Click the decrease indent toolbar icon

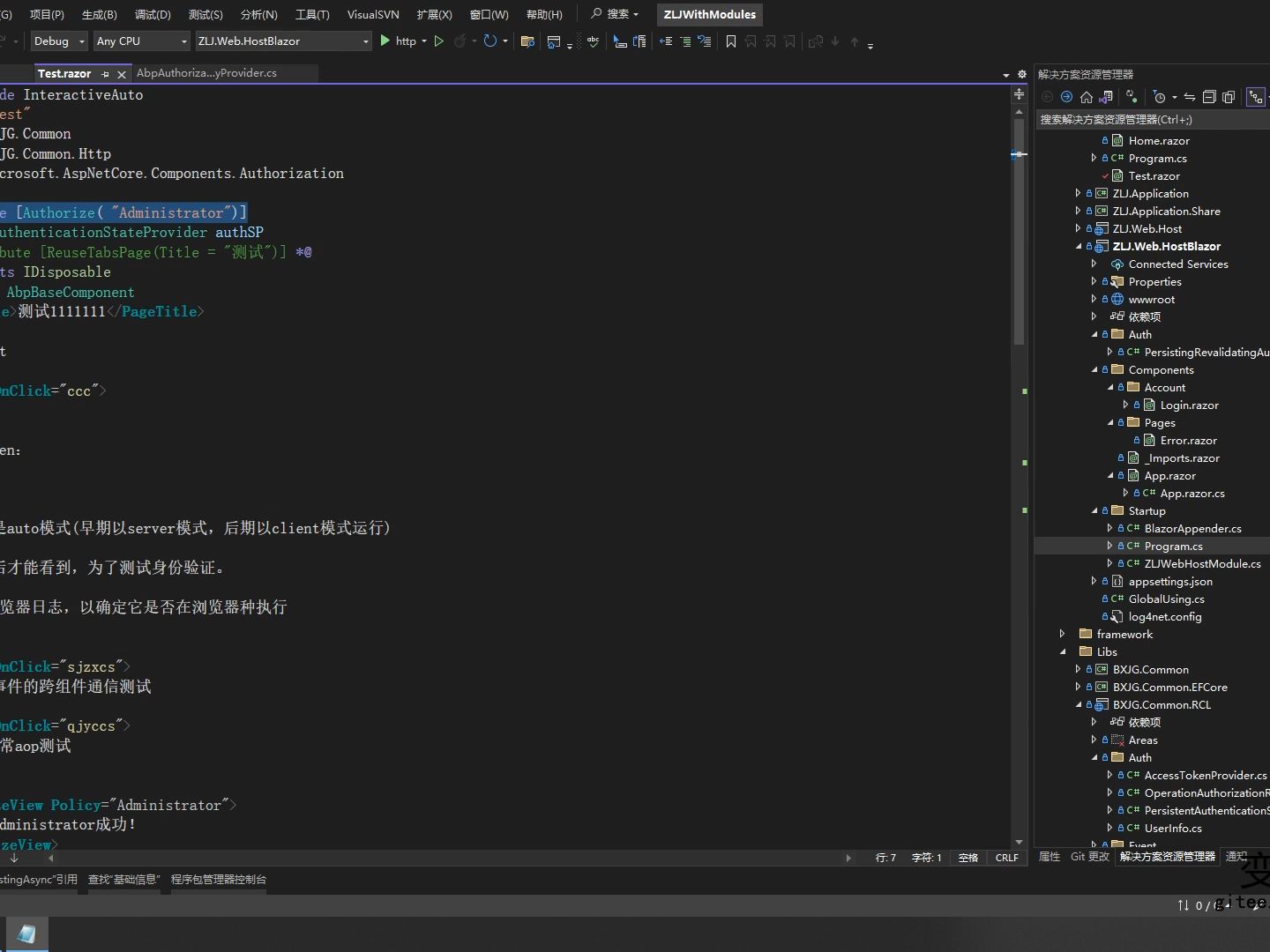coord(666,41)
